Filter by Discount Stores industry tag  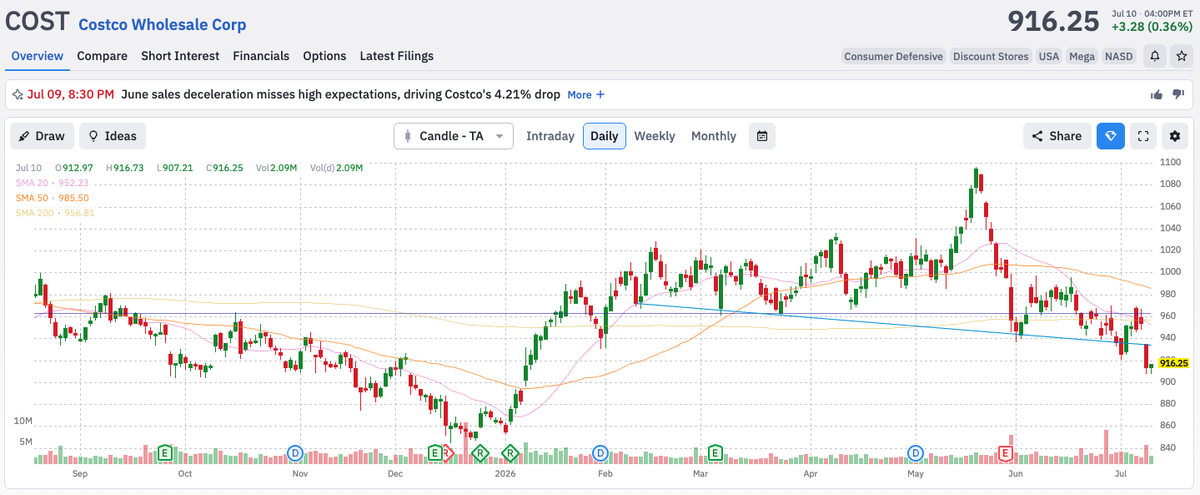[x=990, y=56]
